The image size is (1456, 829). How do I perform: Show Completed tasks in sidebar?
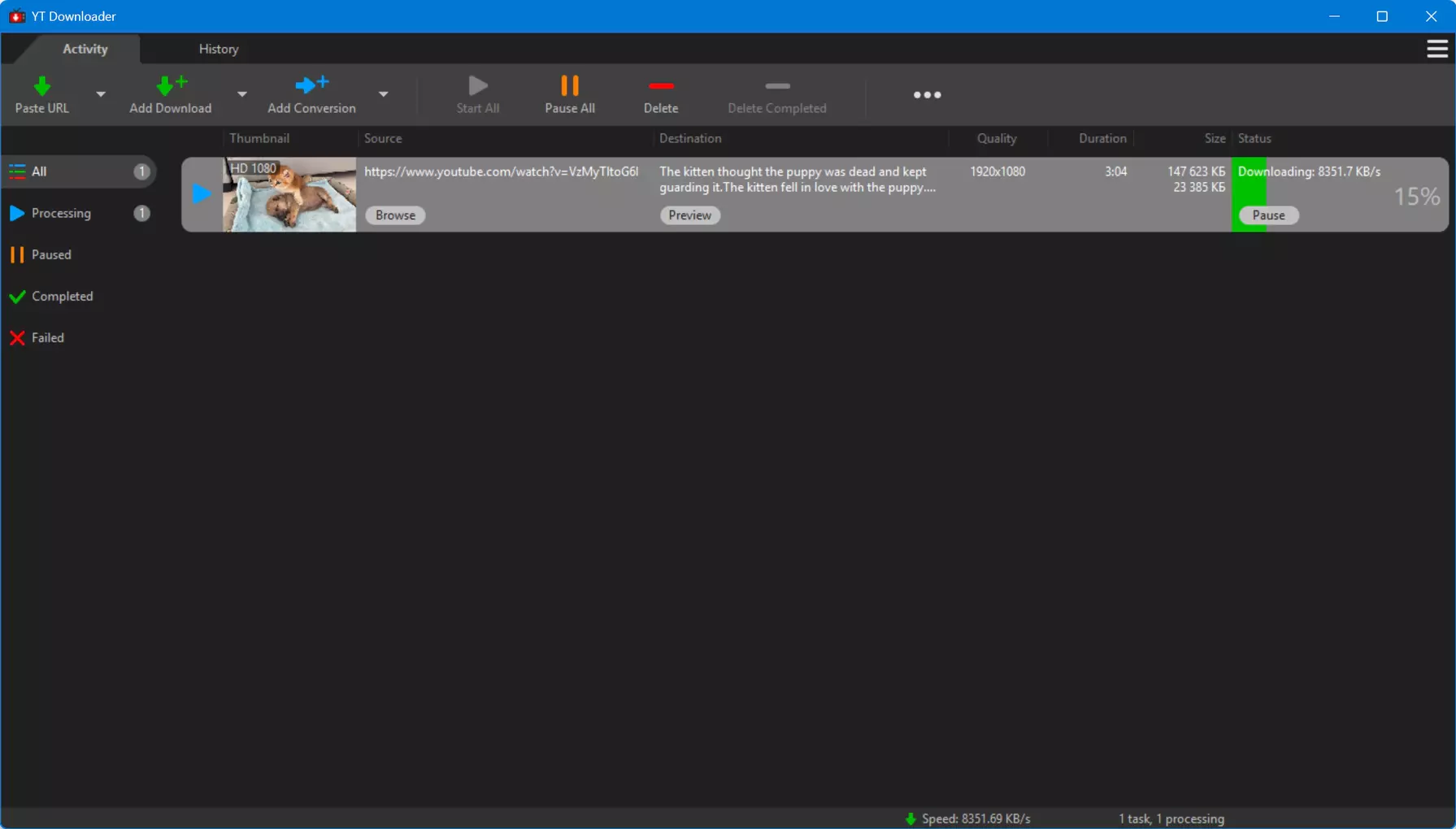point(79,296)
